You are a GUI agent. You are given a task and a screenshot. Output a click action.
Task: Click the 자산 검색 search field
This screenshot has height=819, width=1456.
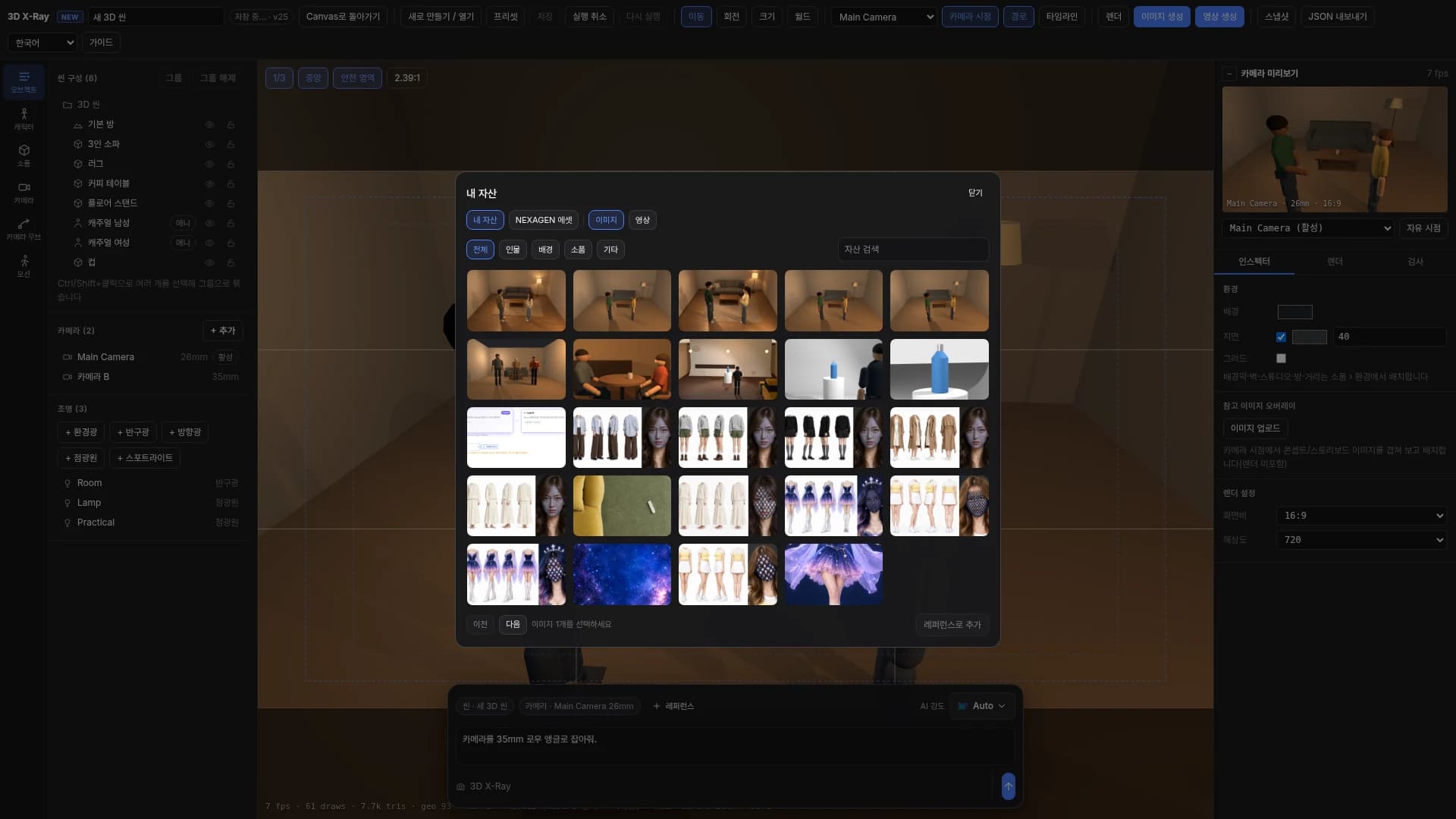(x=913, y=249)
